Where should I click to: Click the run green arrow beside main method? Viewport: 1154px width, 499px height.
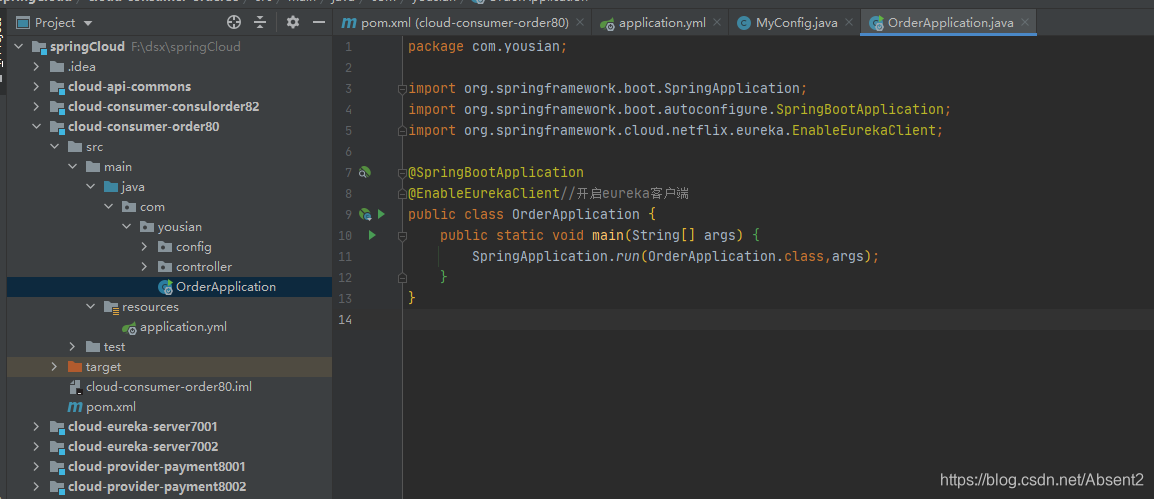[x=372, y=235]
